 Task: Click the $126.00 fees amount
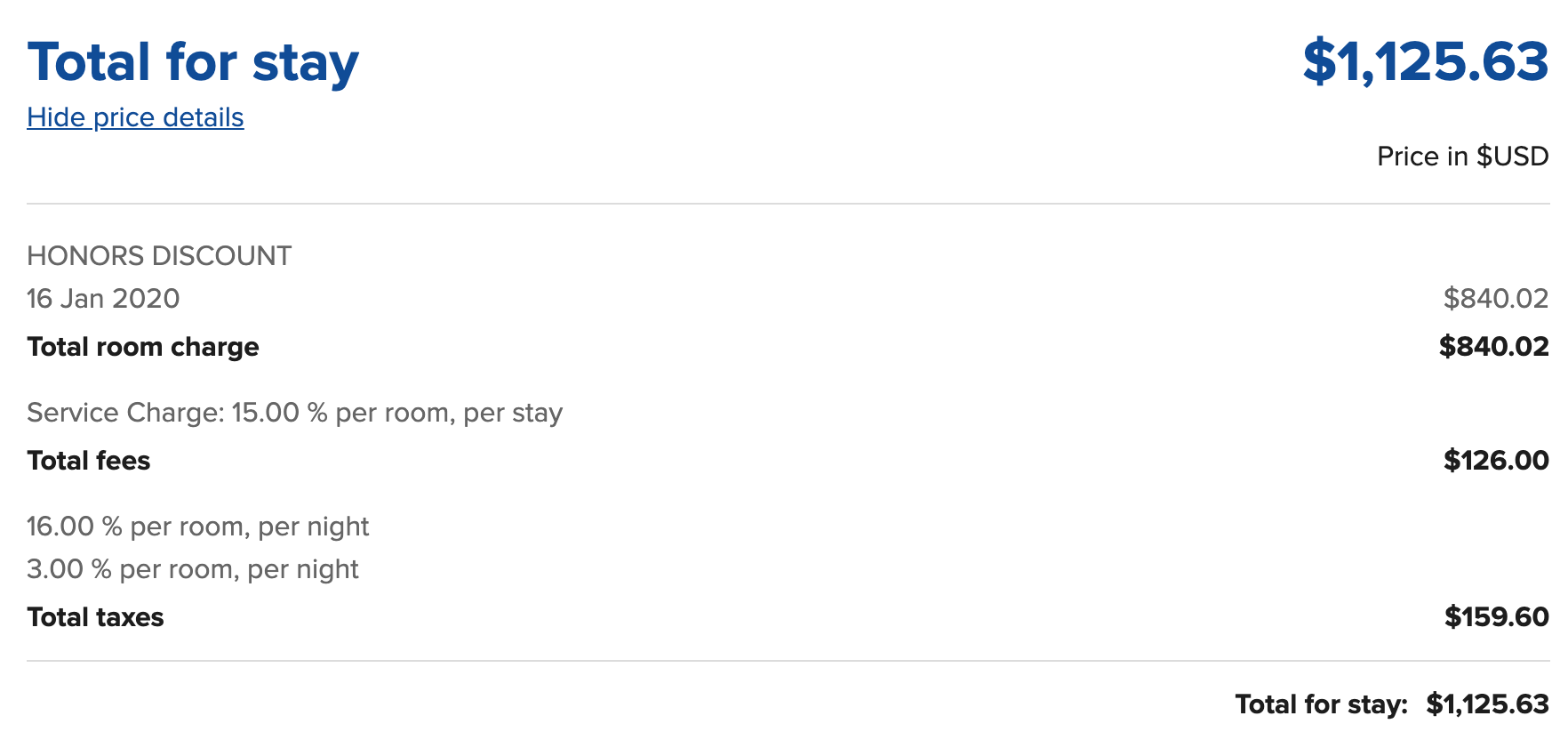(x=1496, y=461)
